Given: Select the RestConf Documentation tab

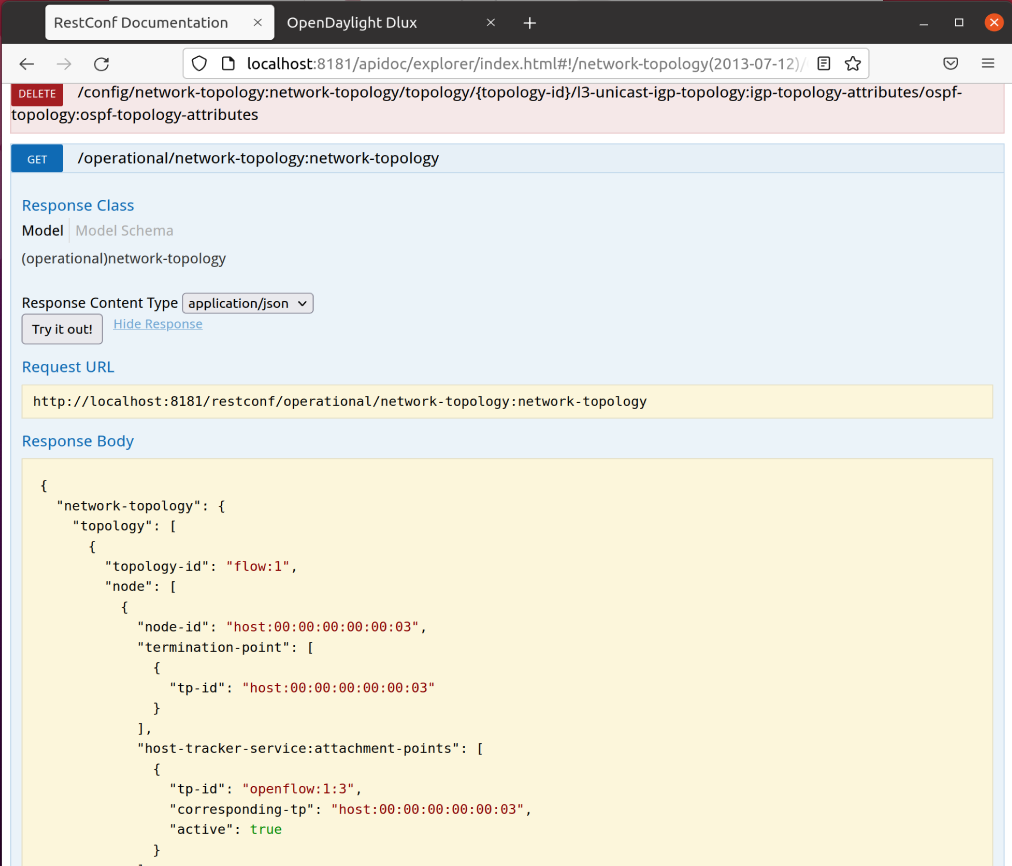Looking at the screenshot, I should pyautogui.click(x=140, y=23).
